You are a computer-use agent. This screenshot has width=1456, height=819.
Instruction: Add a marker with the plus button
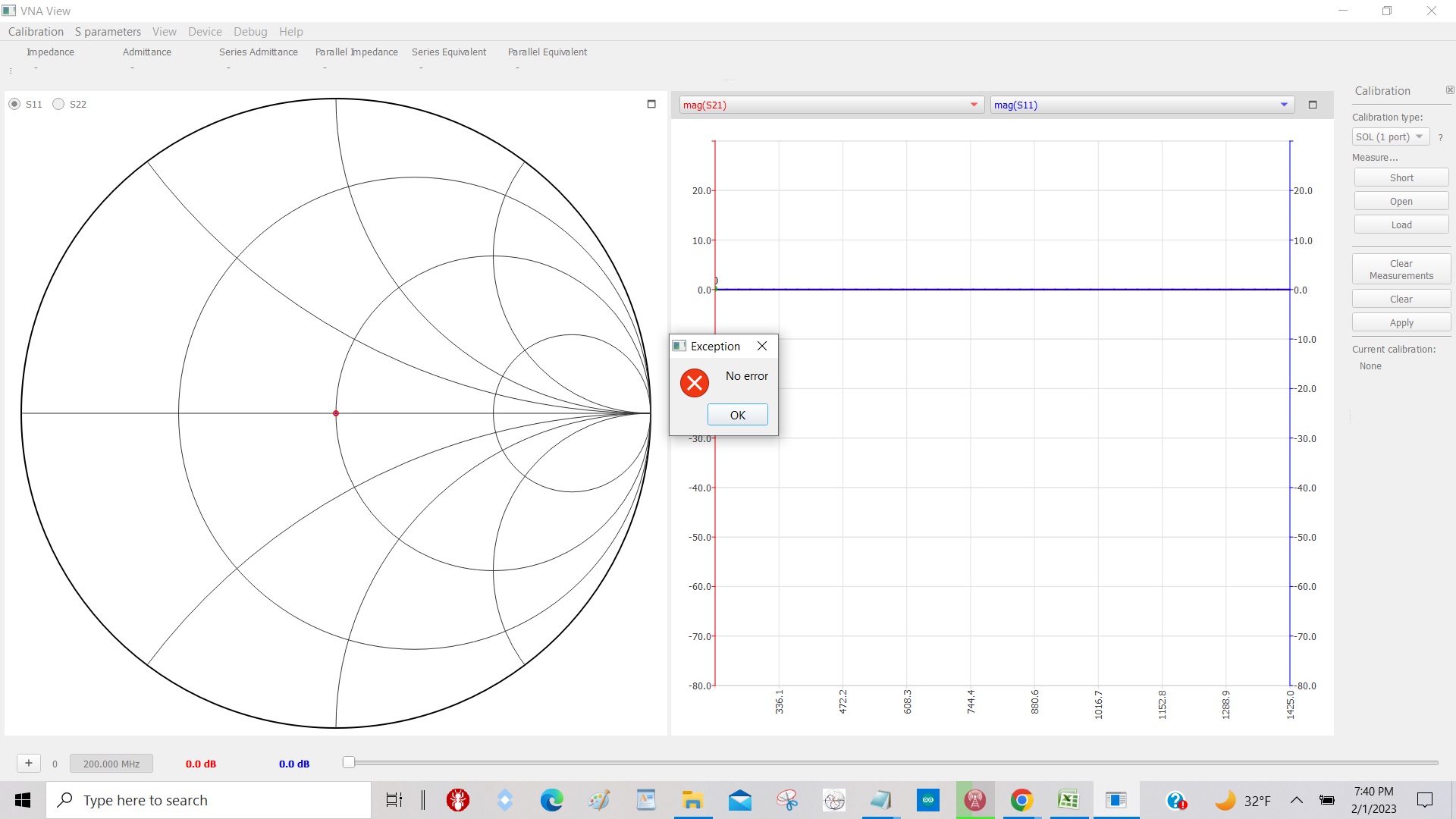[x=29, y=763]
